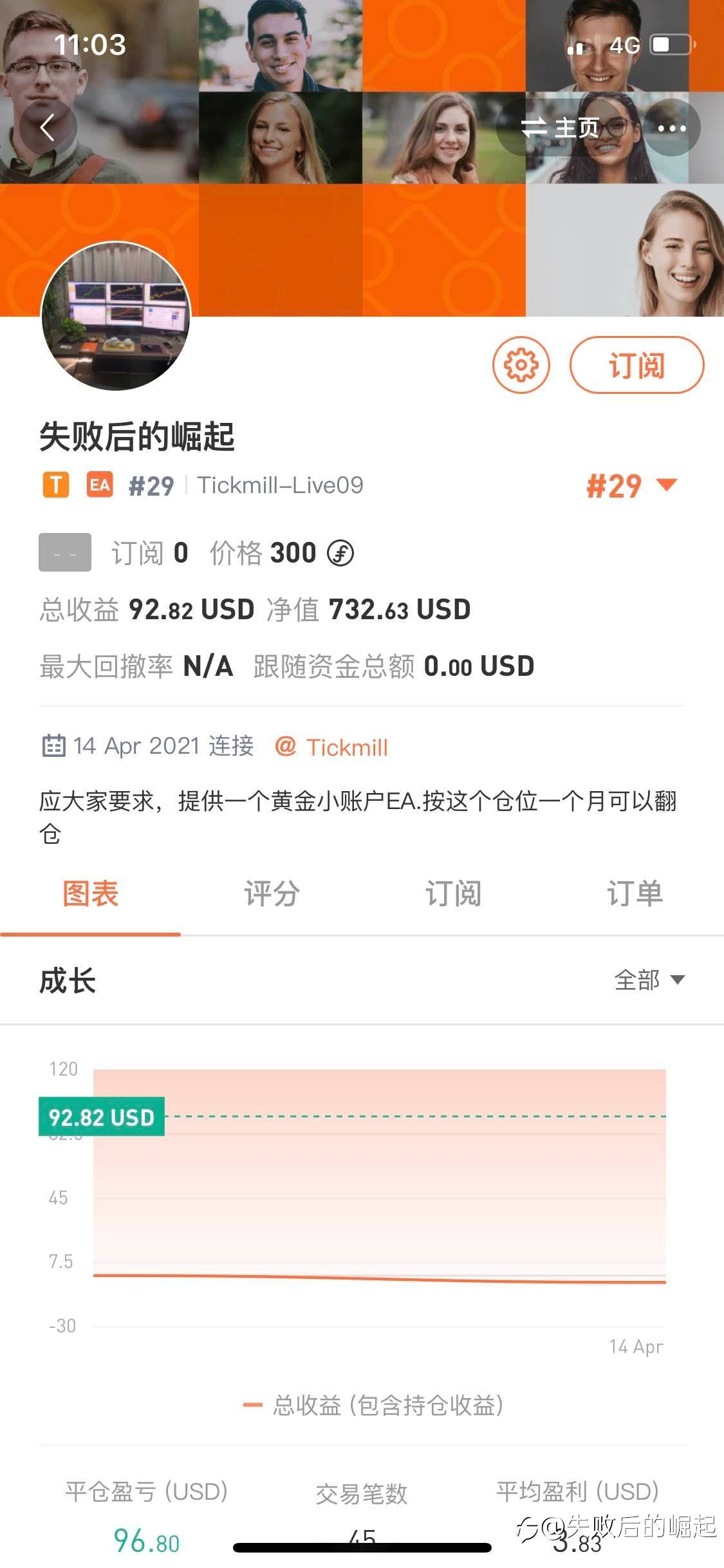Tap the 主页 switch button

[561, 127]
